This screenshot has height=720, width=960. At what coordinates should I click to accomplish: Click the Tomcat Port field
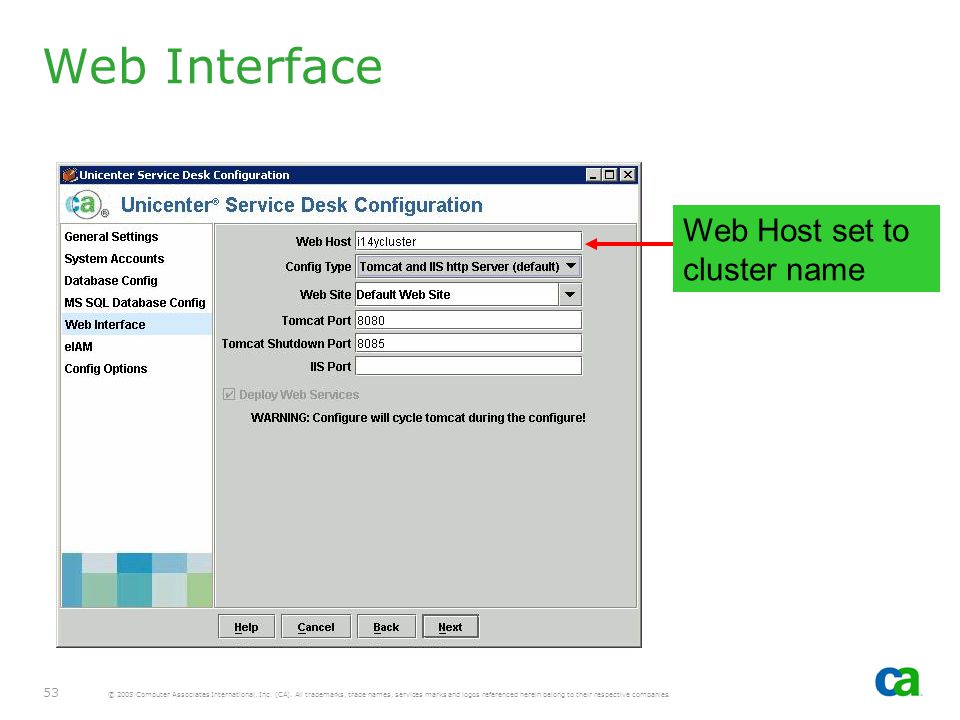pos(468,320)
